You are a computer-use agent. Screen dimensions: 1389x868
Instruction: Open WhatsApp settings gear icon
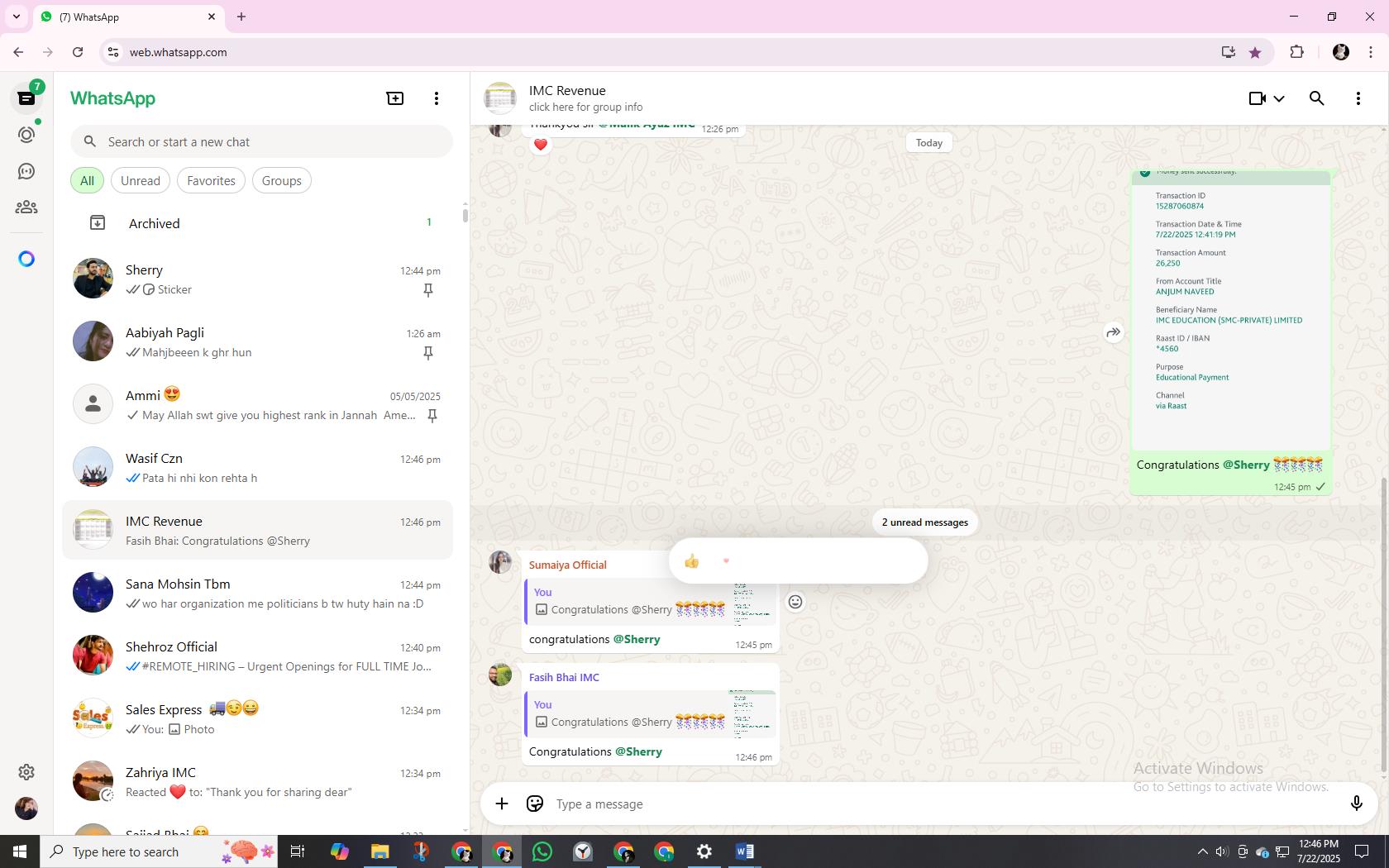click(26, 772)
